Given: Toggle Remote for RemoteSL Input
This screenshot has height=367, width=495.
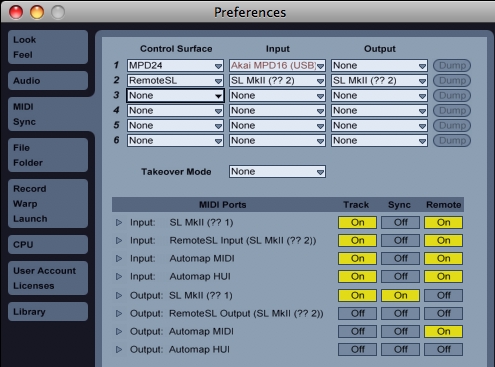Looking at the screenshot, I should point(443,240).
